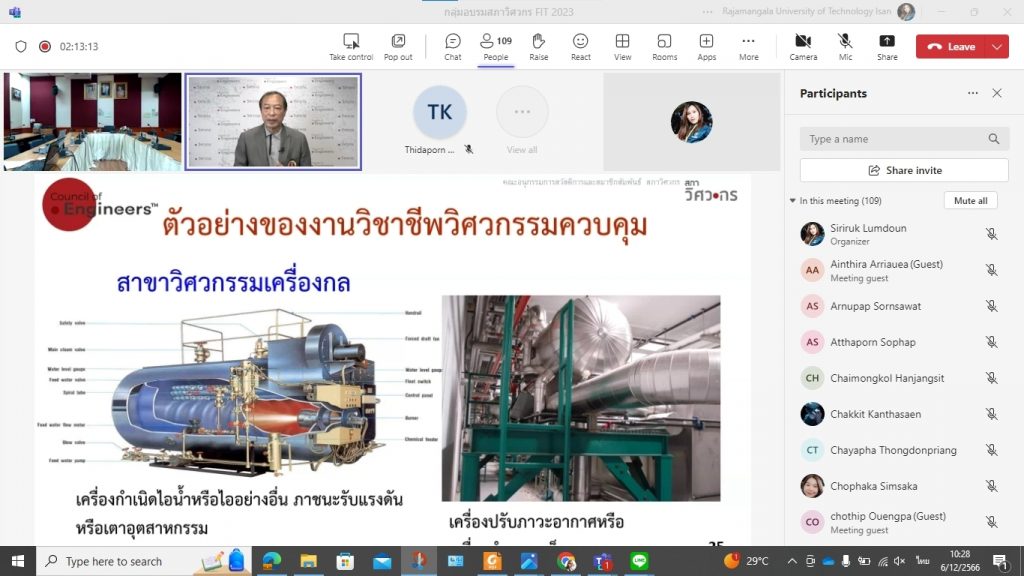
Task: Open LINE app from the taskbar
Action: [x=640, y=561]
